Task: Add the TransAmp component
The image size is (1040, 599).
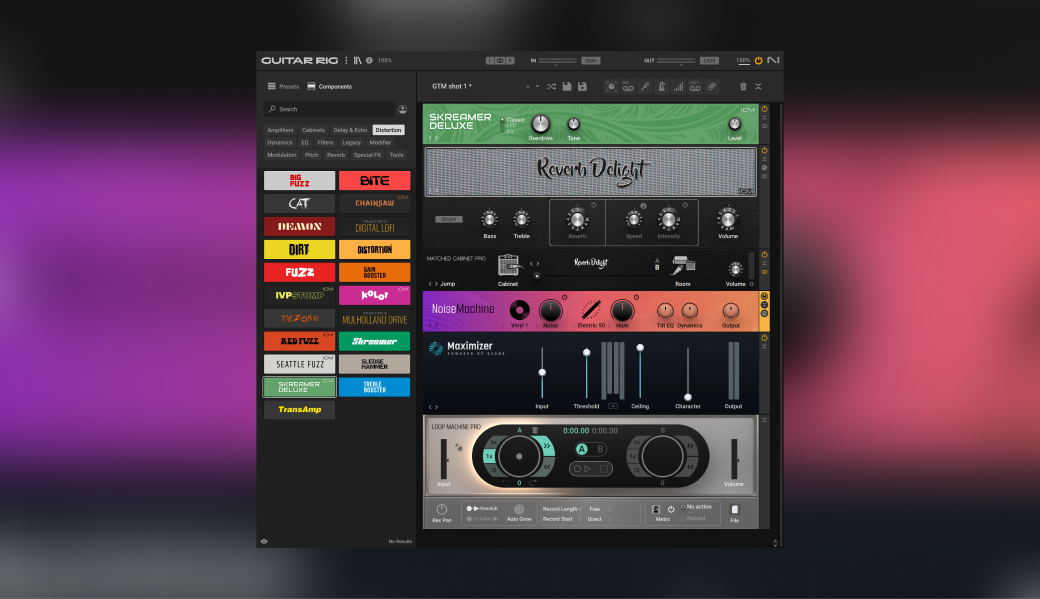Action: coord(300,409)
